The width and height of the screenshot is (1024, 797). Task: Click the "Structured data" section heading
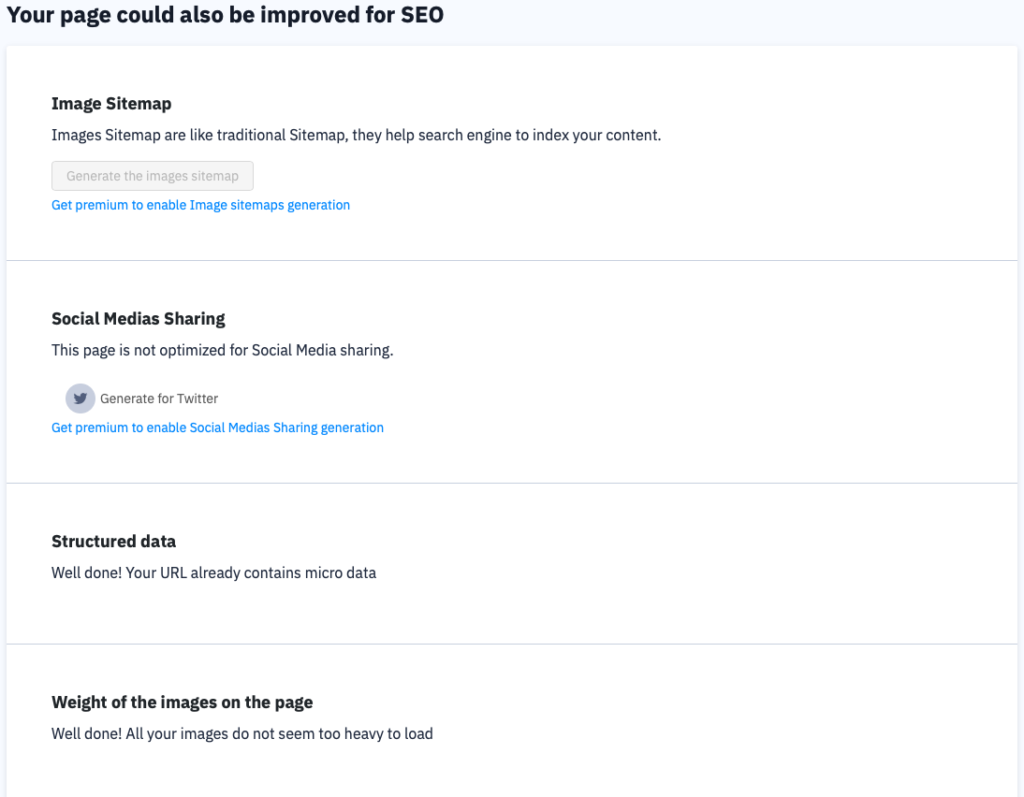click(x=113, y=541)
